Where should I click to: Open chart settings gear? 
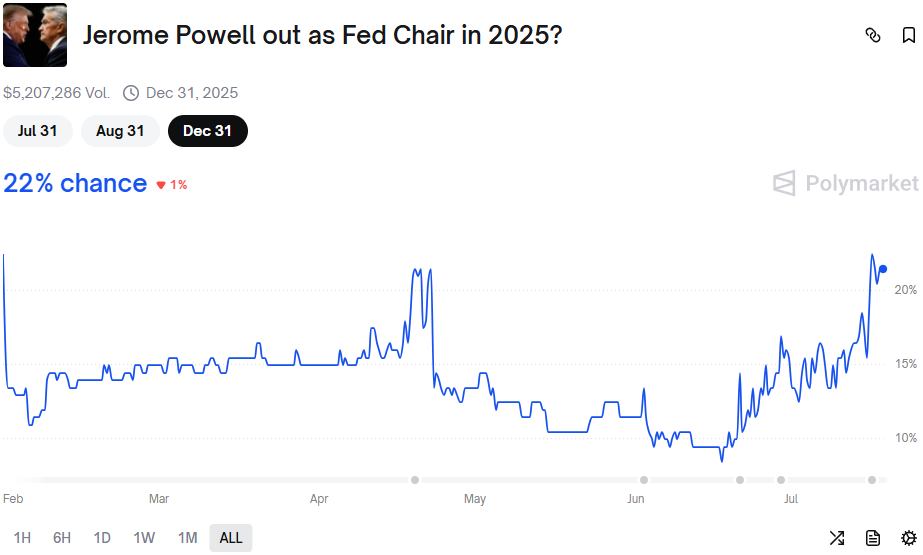pos(908,538)
